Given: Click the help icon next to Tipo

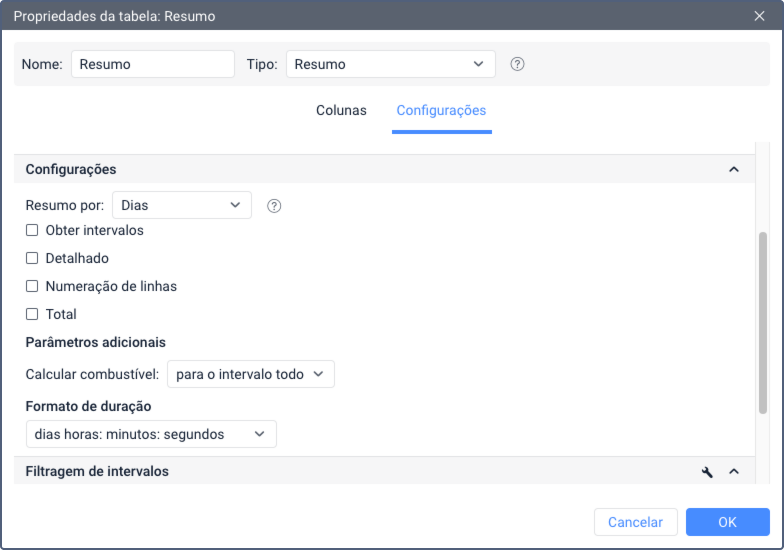Looking at the screenshot, I should [x=517, y=64].
